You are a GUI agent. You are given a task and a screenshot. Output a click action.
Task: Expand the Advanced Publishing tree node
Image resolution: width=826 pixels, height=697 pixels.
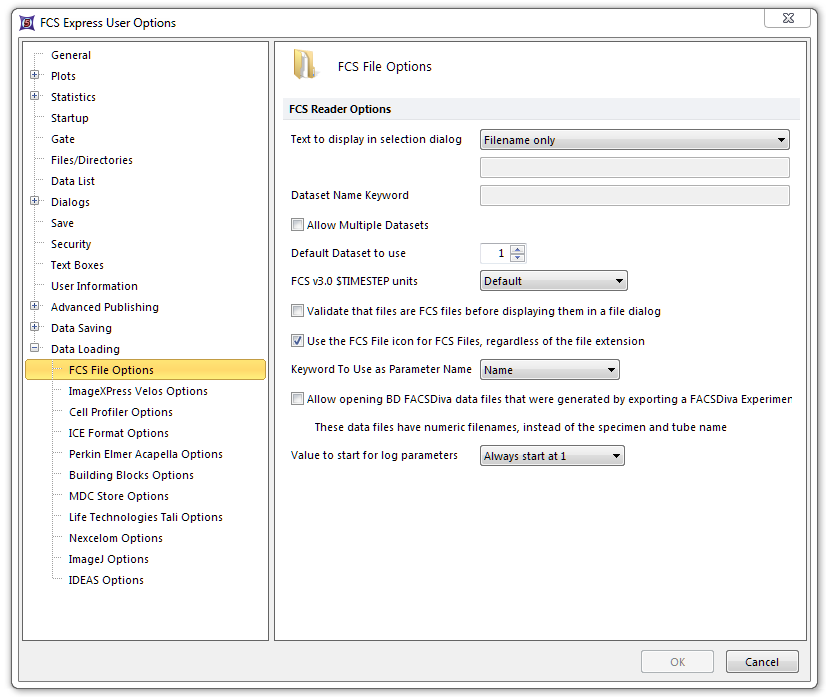(x=35, y=307)
